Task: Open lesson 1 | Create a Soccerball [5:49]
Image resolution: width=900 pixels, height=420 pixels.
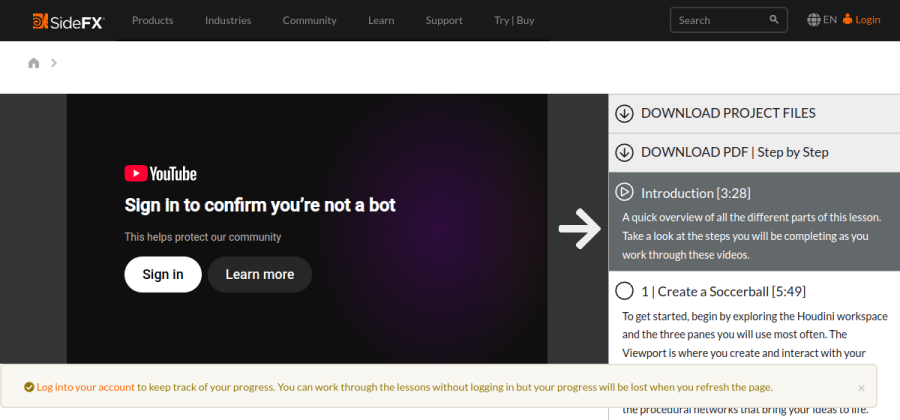Action: pos(723,291)
